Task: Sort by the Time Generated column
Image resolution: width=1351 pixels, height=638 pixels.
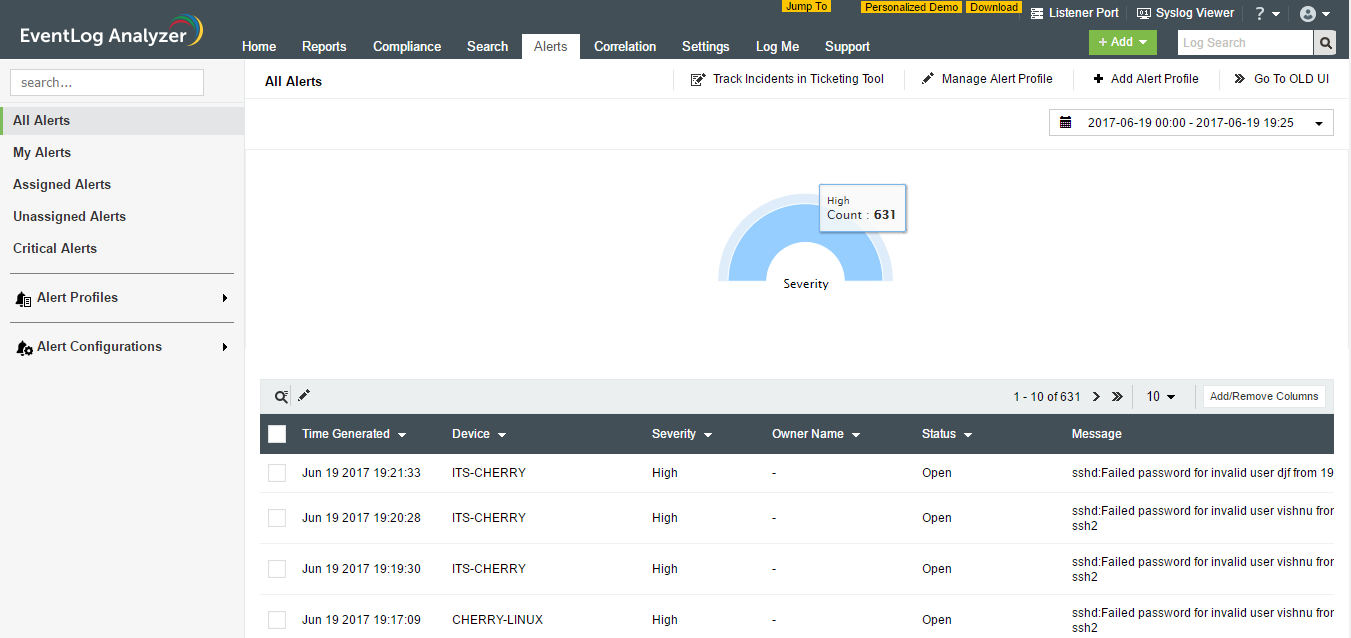Action: (354, 434)
